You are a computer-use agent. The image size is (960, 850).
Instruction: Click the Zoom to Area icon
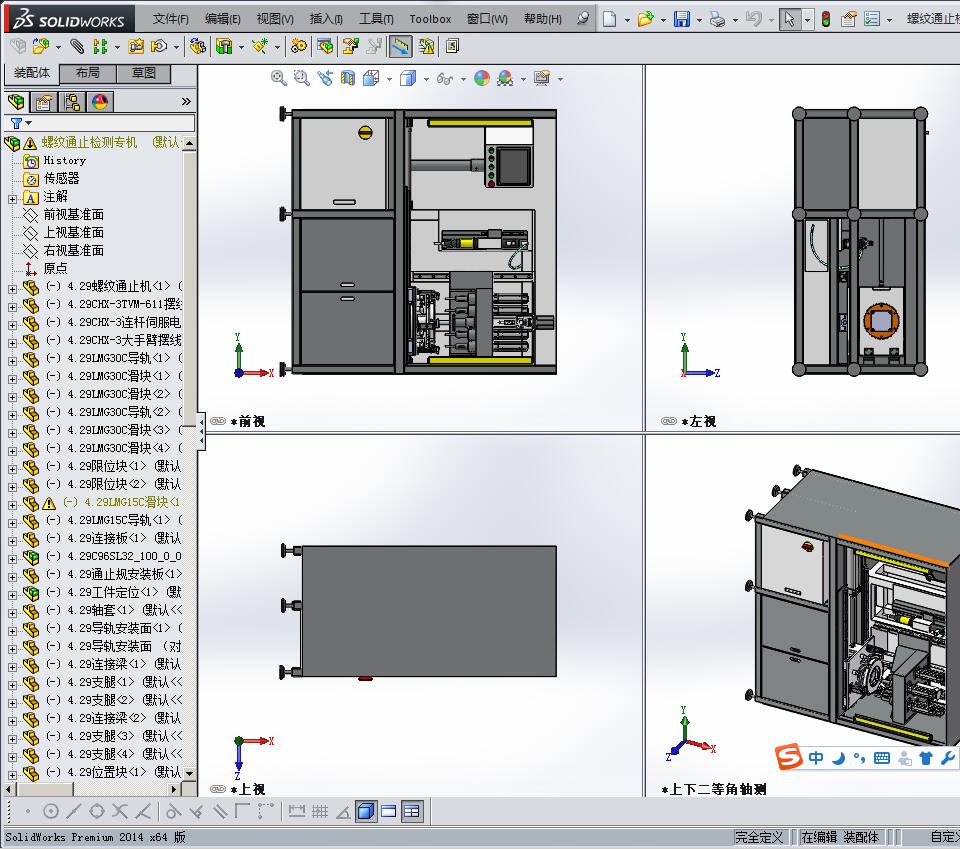[302, 78]
